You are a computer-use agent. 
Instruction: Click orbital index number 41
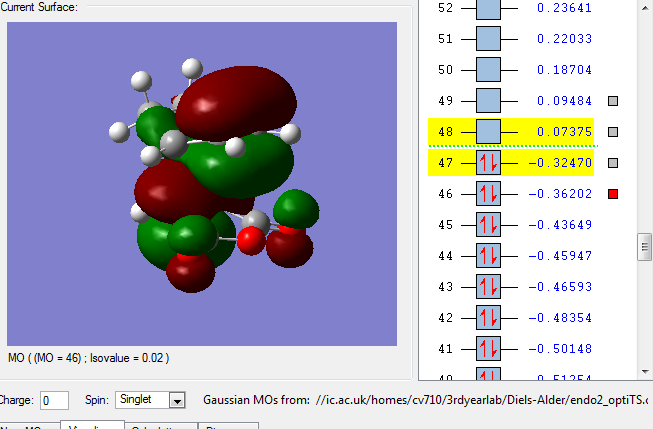click(445, 348)
